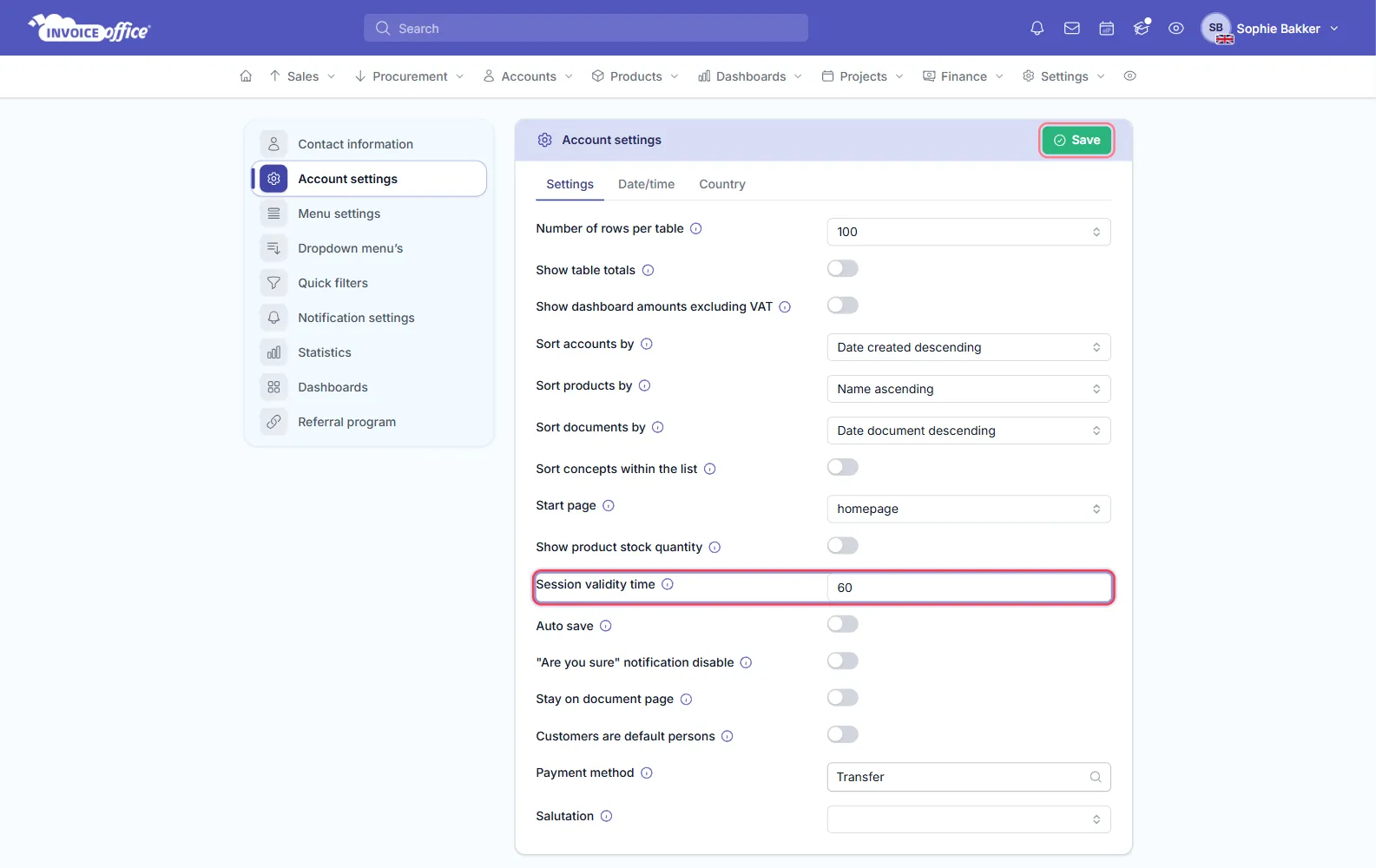Click info icon beside Show table totals
Screen dimensions: 1376x868
click(x=648, y=271)
